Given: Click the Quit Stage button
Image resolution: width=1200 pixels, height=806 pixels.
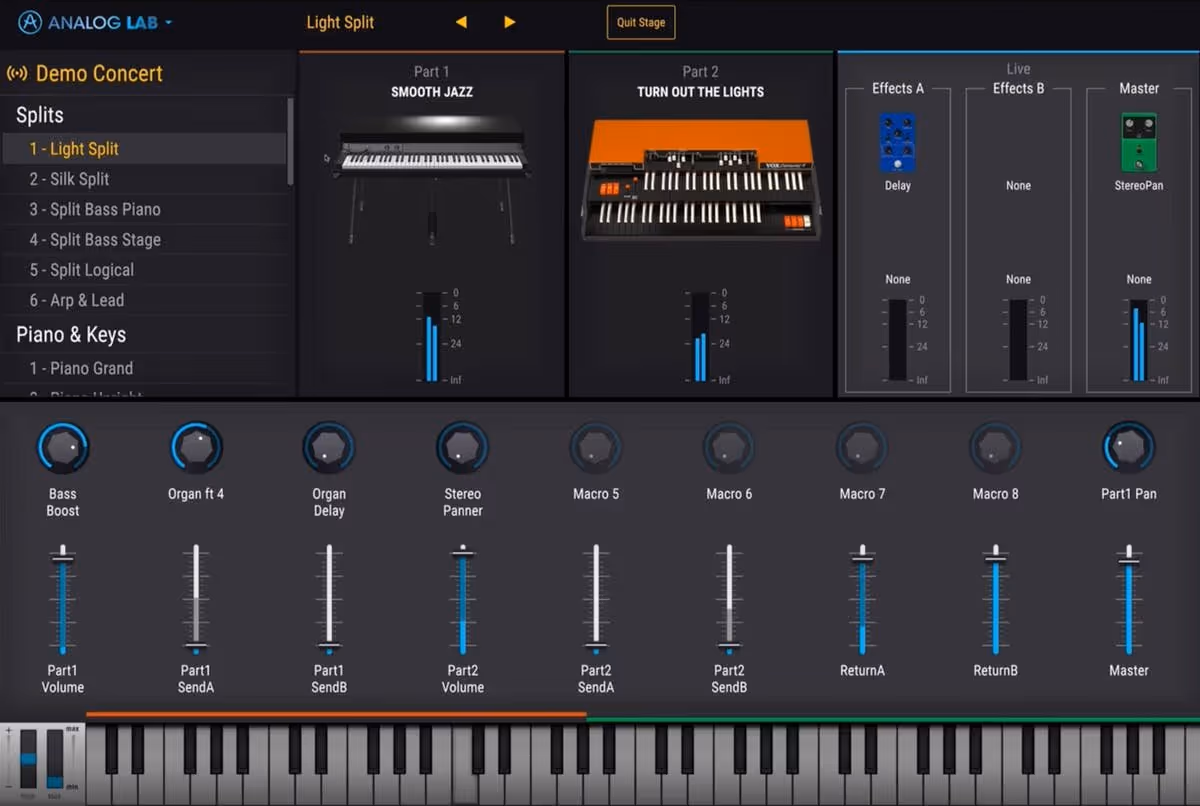Looking at the screenshot, I should click(x=641, y=22).
